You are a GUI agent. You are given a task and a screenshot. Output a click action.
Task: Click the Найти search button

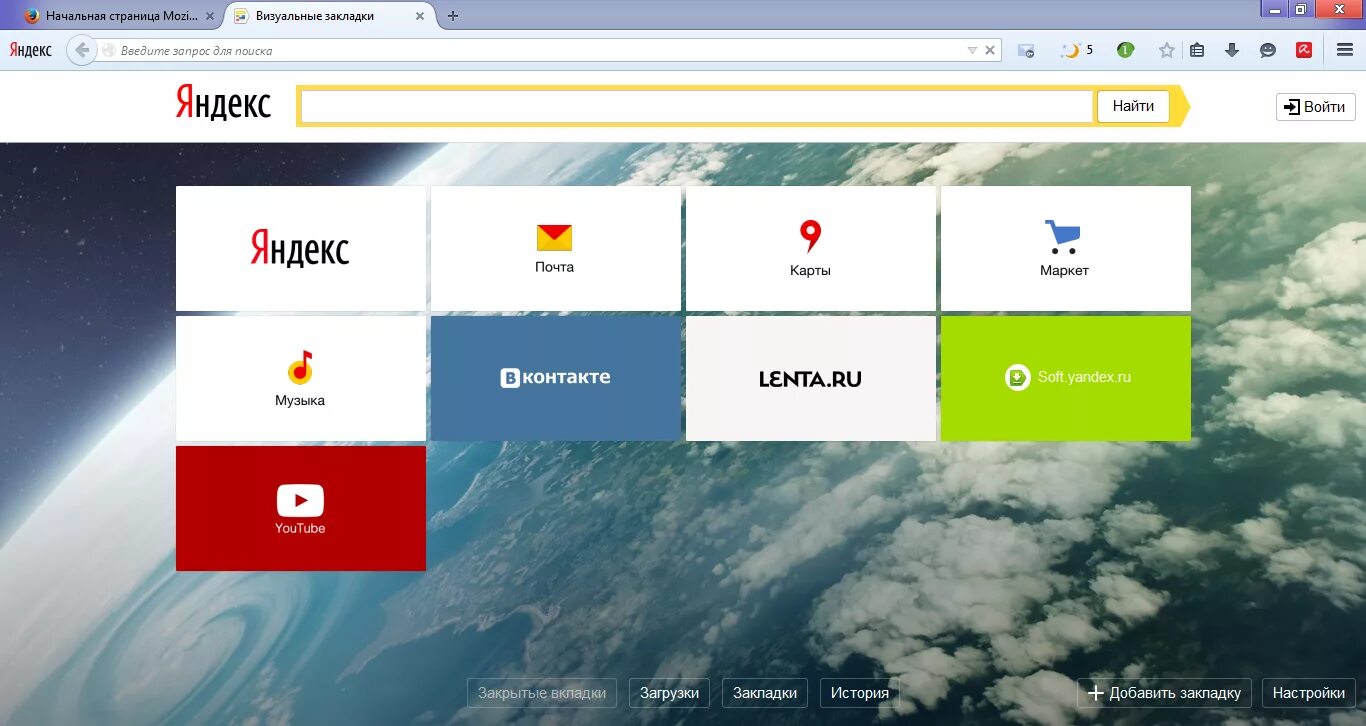click(1133, 106)
